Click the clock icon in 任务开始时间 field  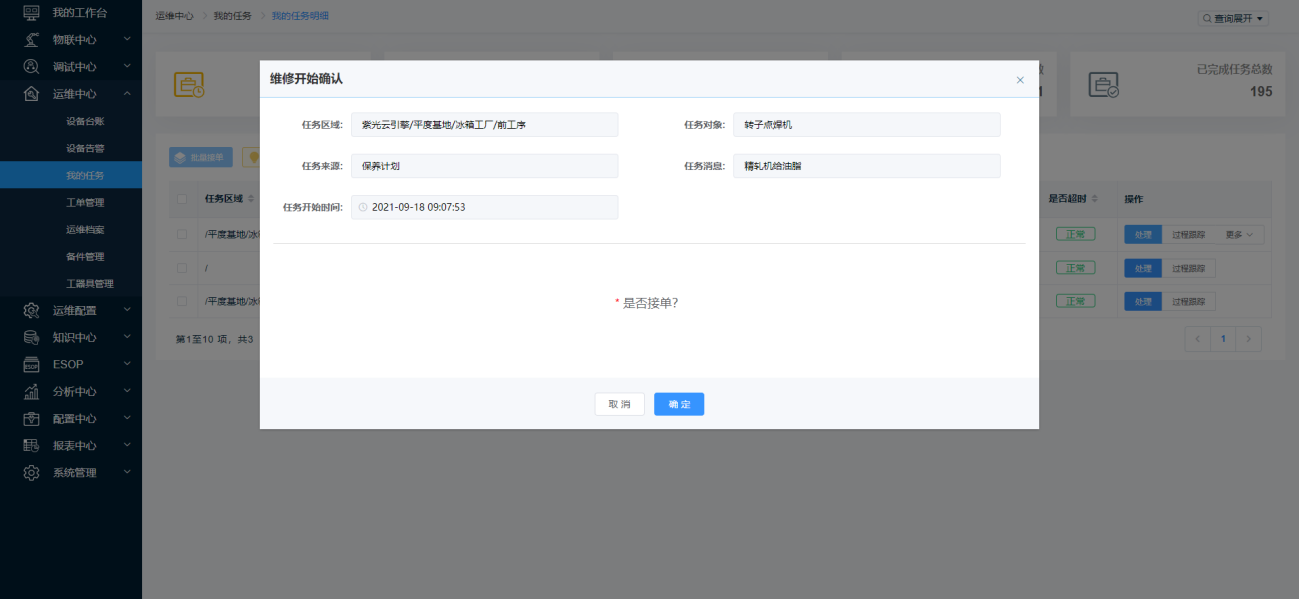tap(363, 207)
